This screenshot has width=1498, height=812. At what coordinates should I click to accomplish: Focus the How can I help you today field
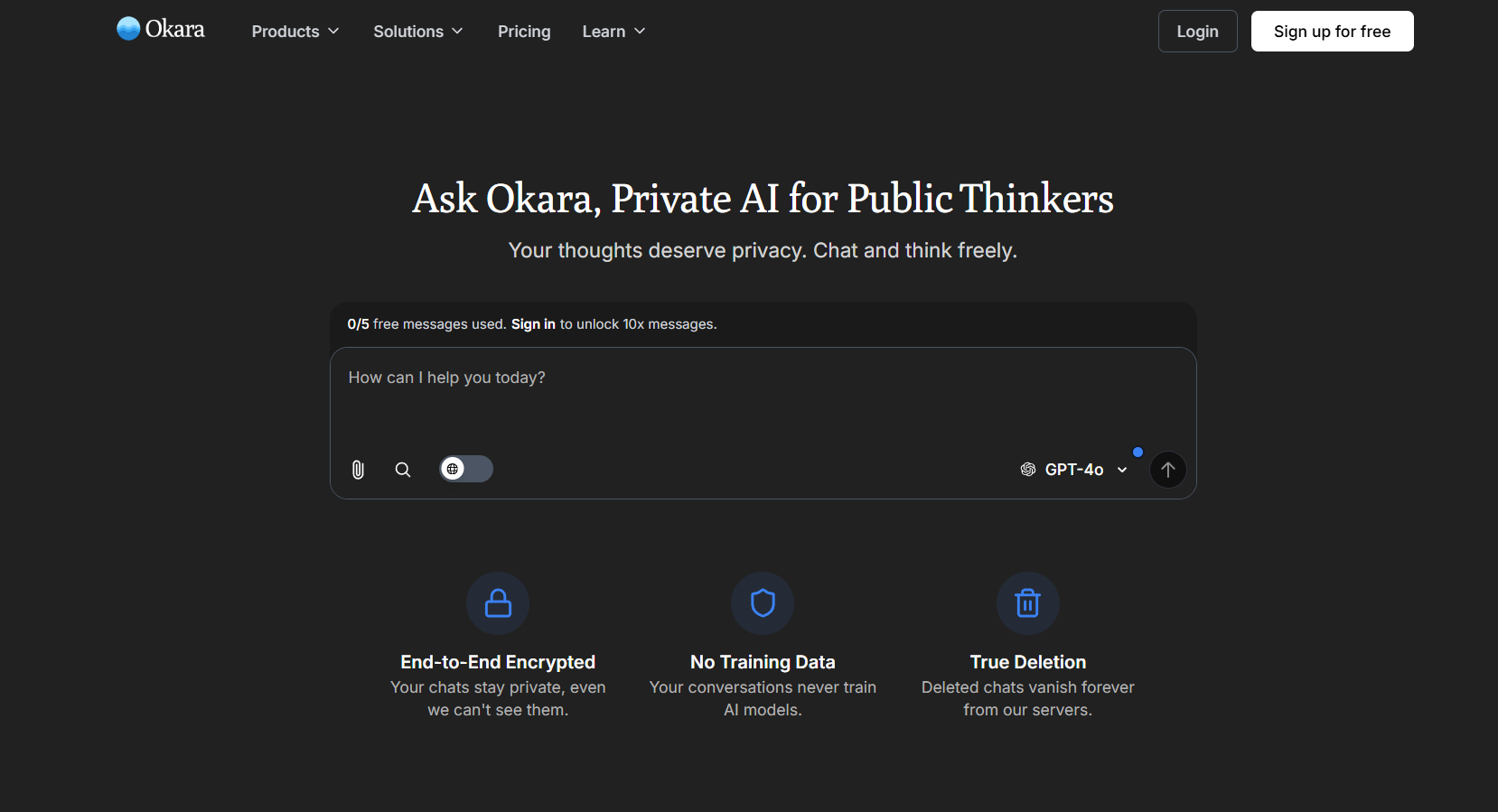pyautogui.click(x=763, y=397)
